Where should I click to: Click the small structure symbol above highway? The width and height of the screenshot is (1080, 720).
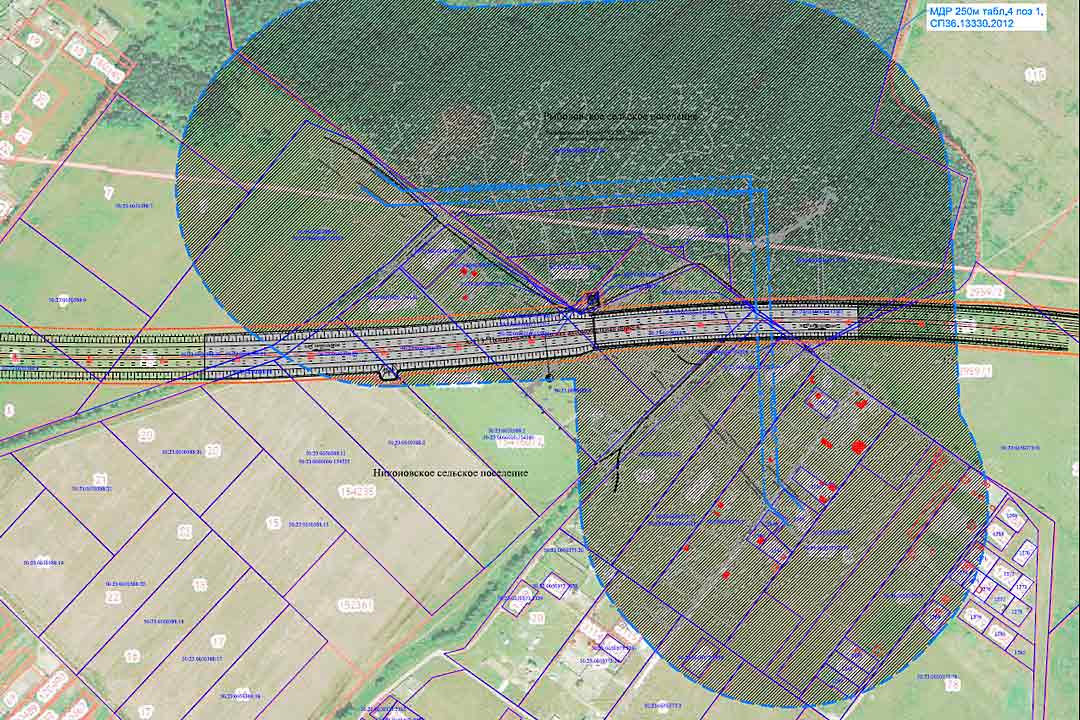tap(592, 300)
